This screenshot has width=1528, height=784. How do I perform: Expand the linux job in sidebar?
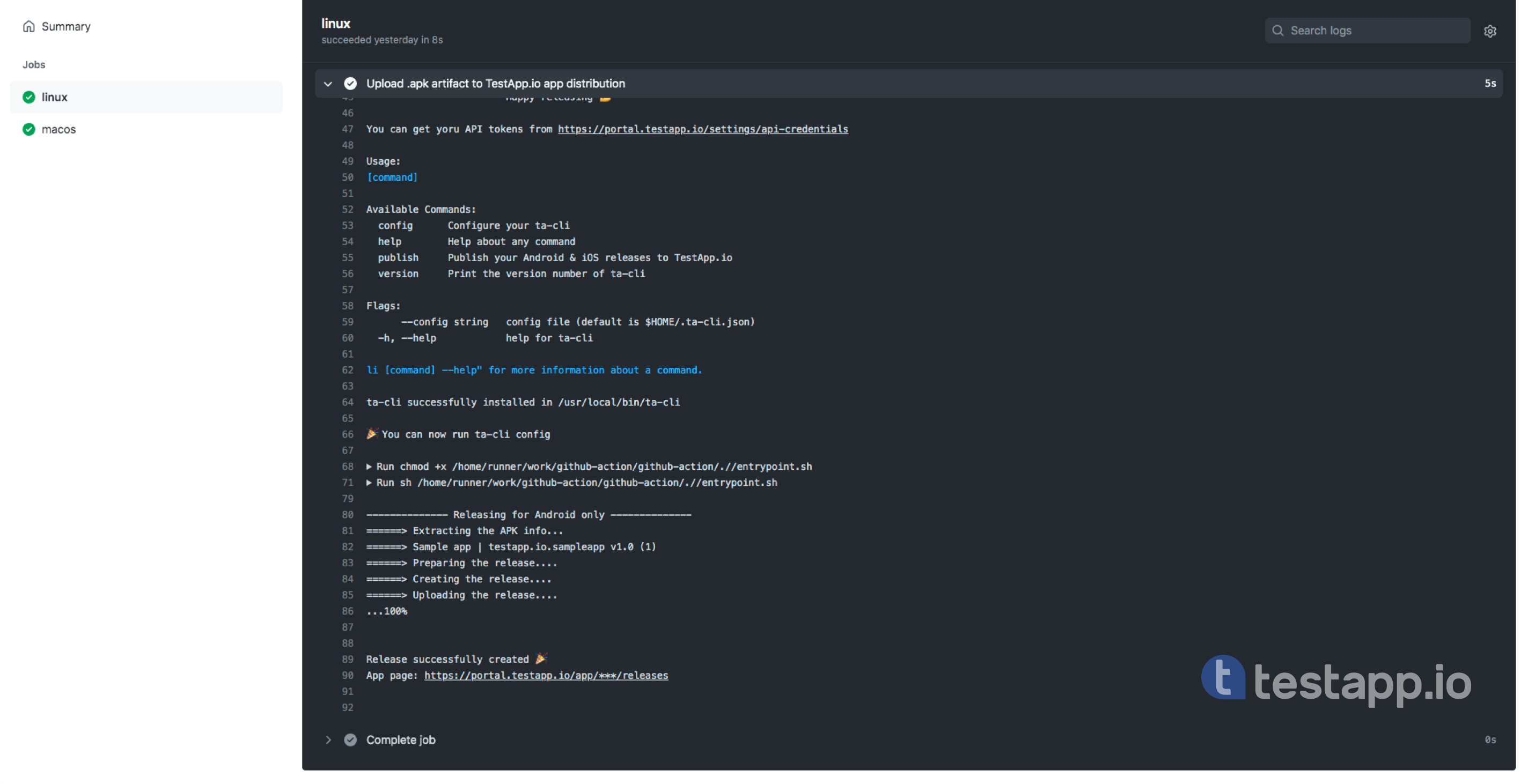(53, 97)
